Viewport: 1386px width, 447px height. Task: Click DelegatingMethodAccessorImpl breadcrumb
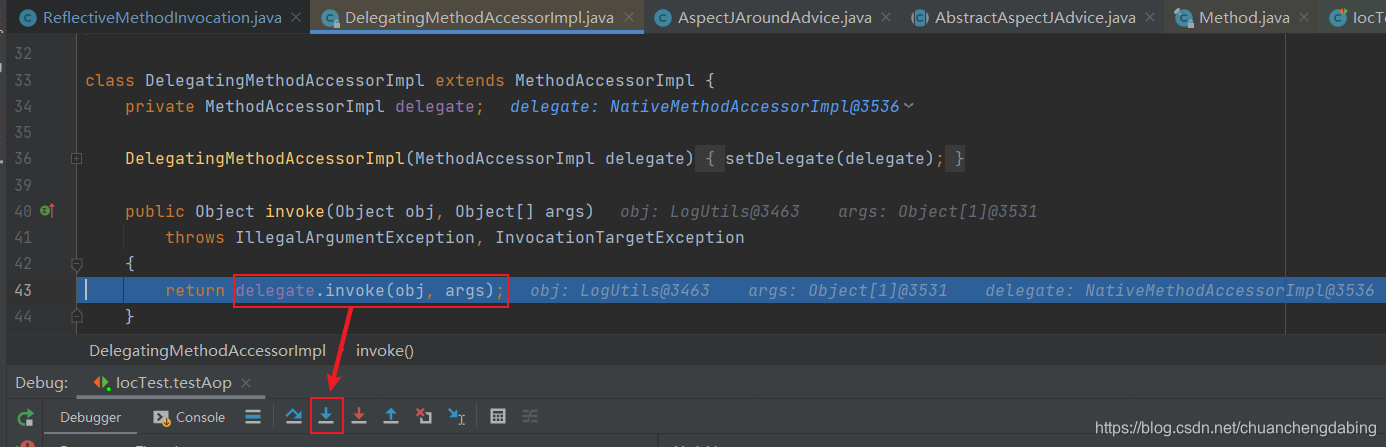[207, 351]
